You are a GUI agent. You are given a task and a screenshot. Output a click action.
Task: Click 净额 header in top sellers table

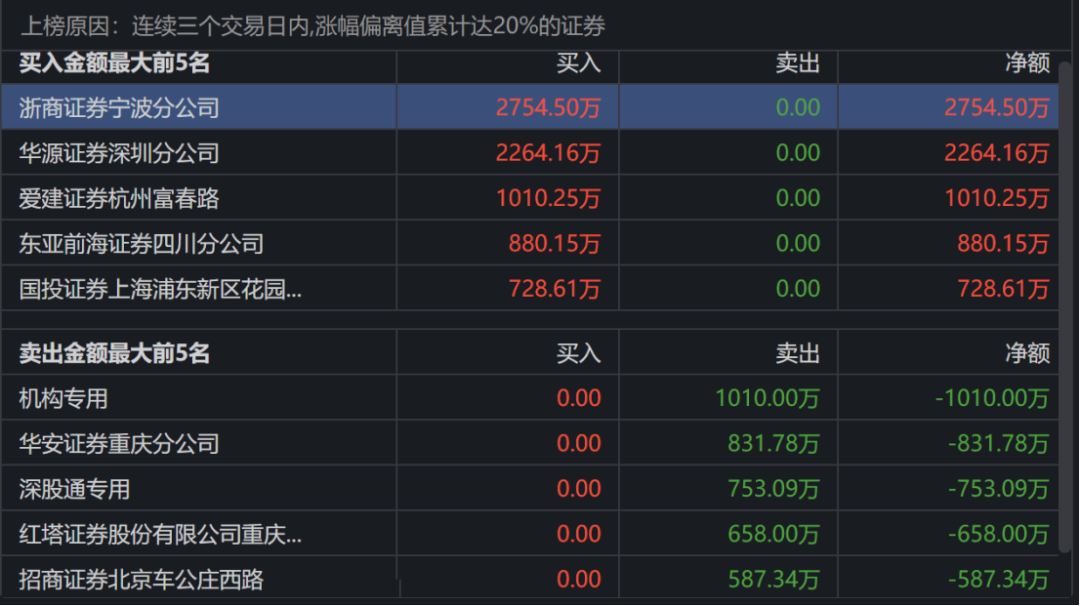[1027, 354]
